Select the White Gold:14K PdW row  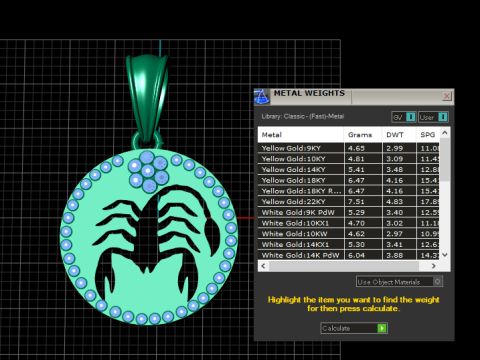[x=349, y=255]
